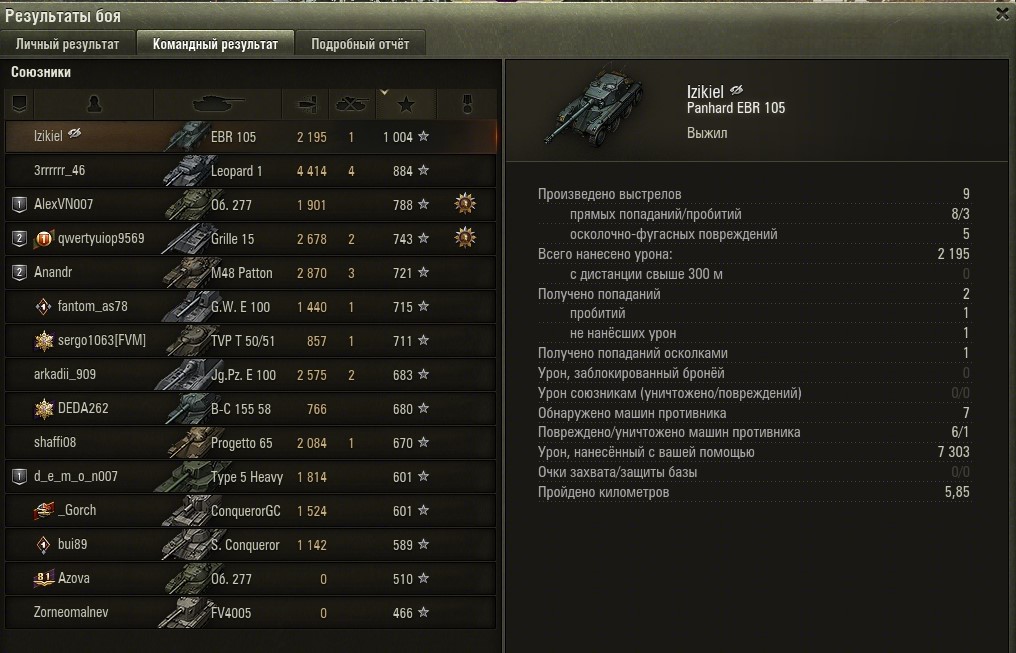Click sergo1063[FVM] player badge icon
The image size is (1016, 653).
tap(43, 340)
